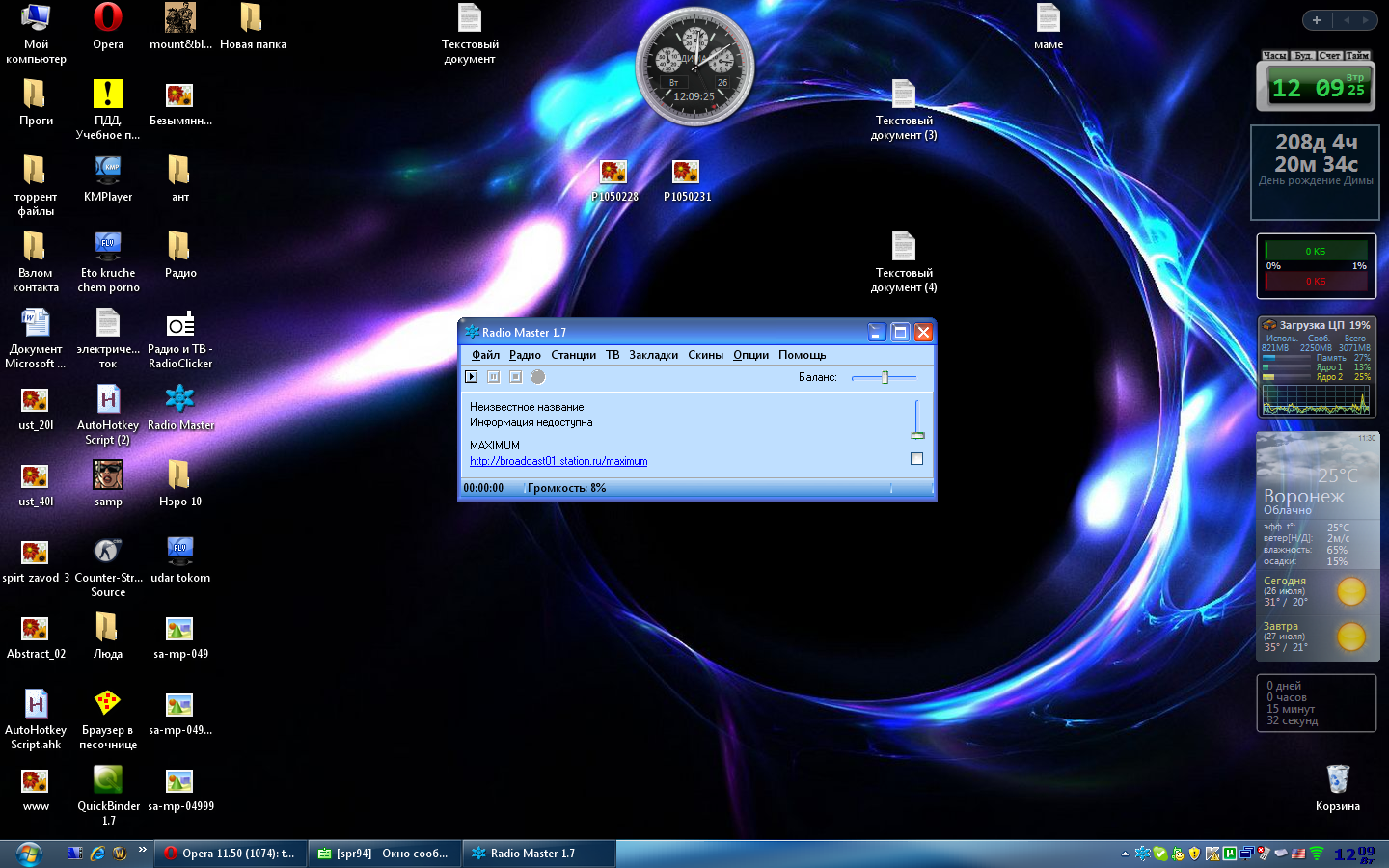Open the Radio Master desktop shortcut
The image size is (1389, 868).
(x=180, y=408)
